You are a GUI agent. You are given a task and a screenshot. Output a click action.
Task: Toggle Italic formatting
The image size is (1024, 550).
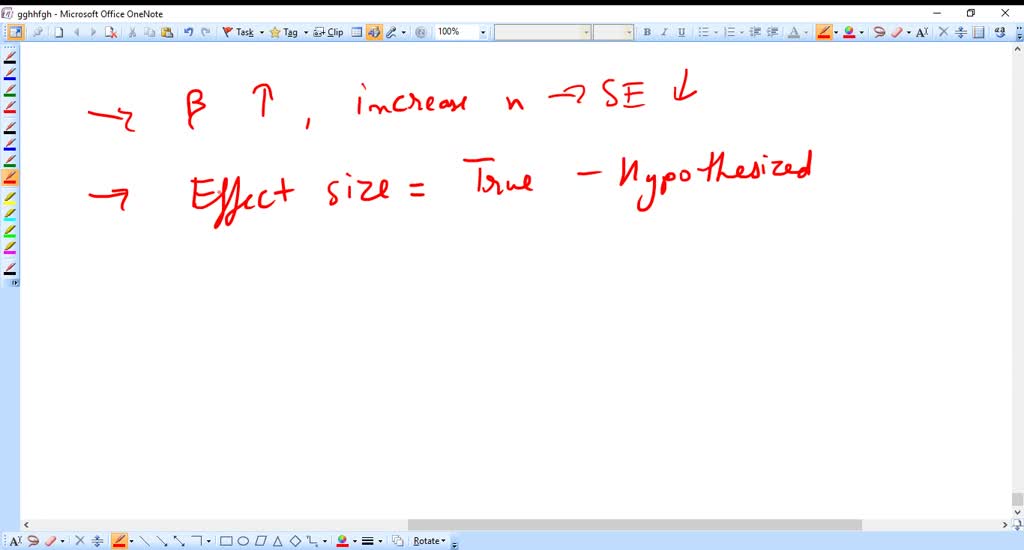[x=664, y=32]
